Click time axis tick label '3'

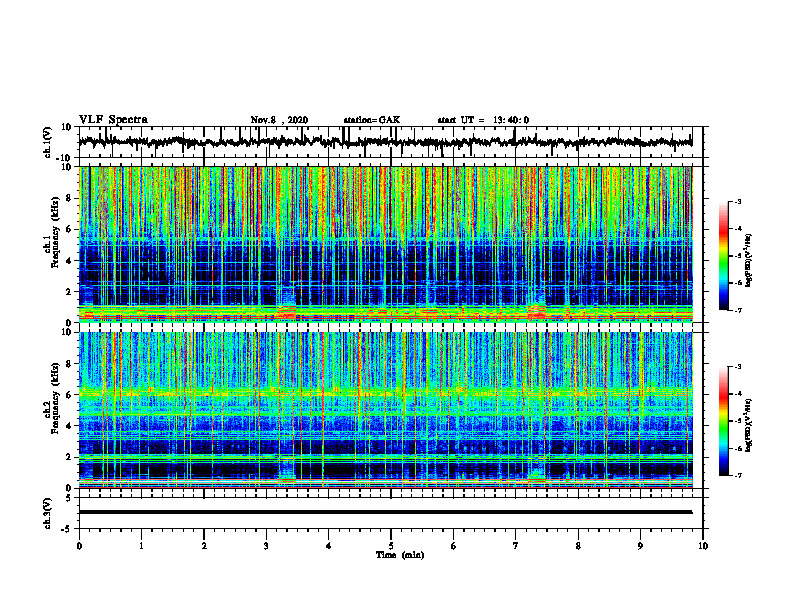(266, 546)
